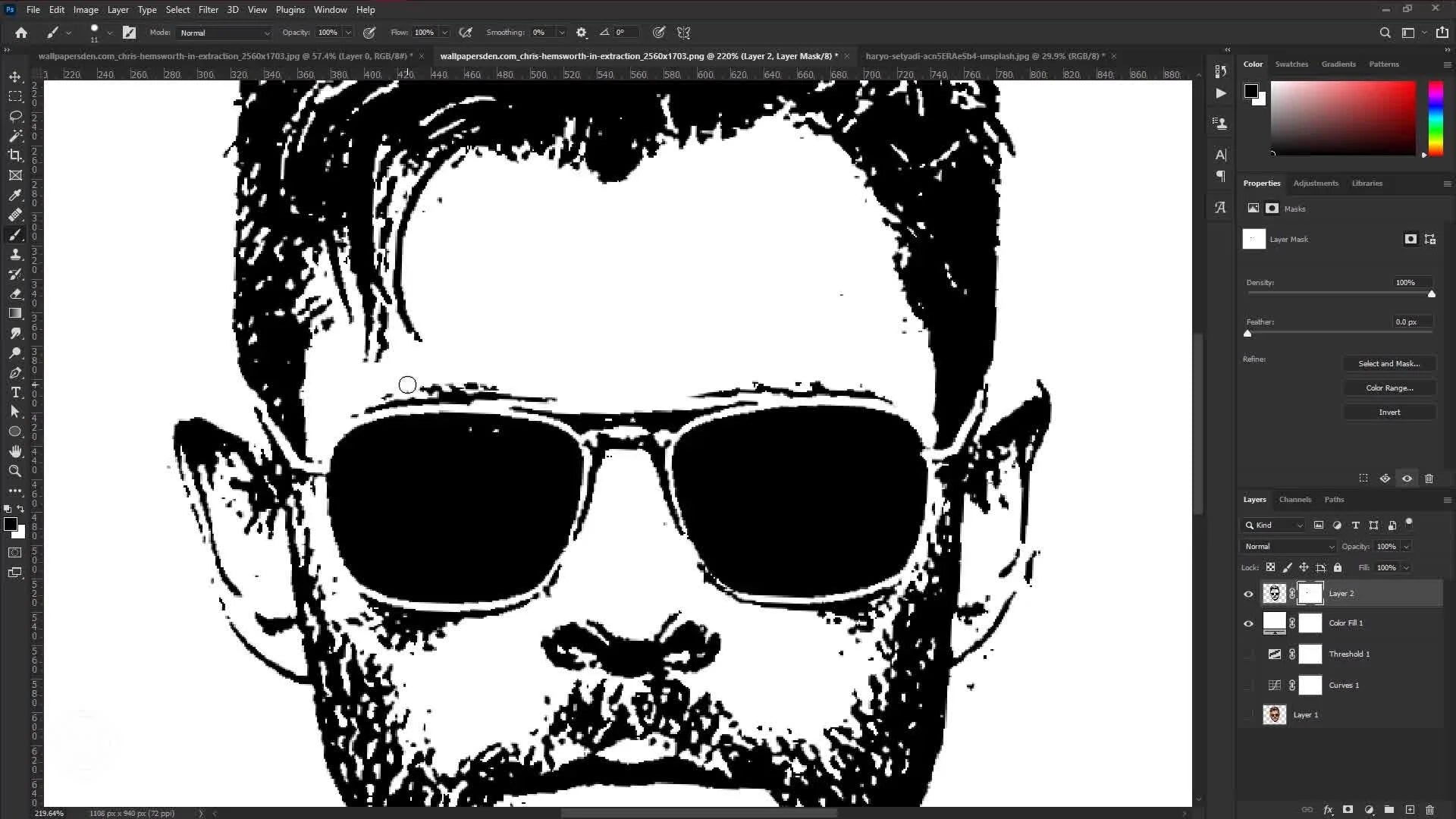Select the Clone Stamp tool
Screen dimensions: 1456x819
pyautogui.click(x=15, y=254)
